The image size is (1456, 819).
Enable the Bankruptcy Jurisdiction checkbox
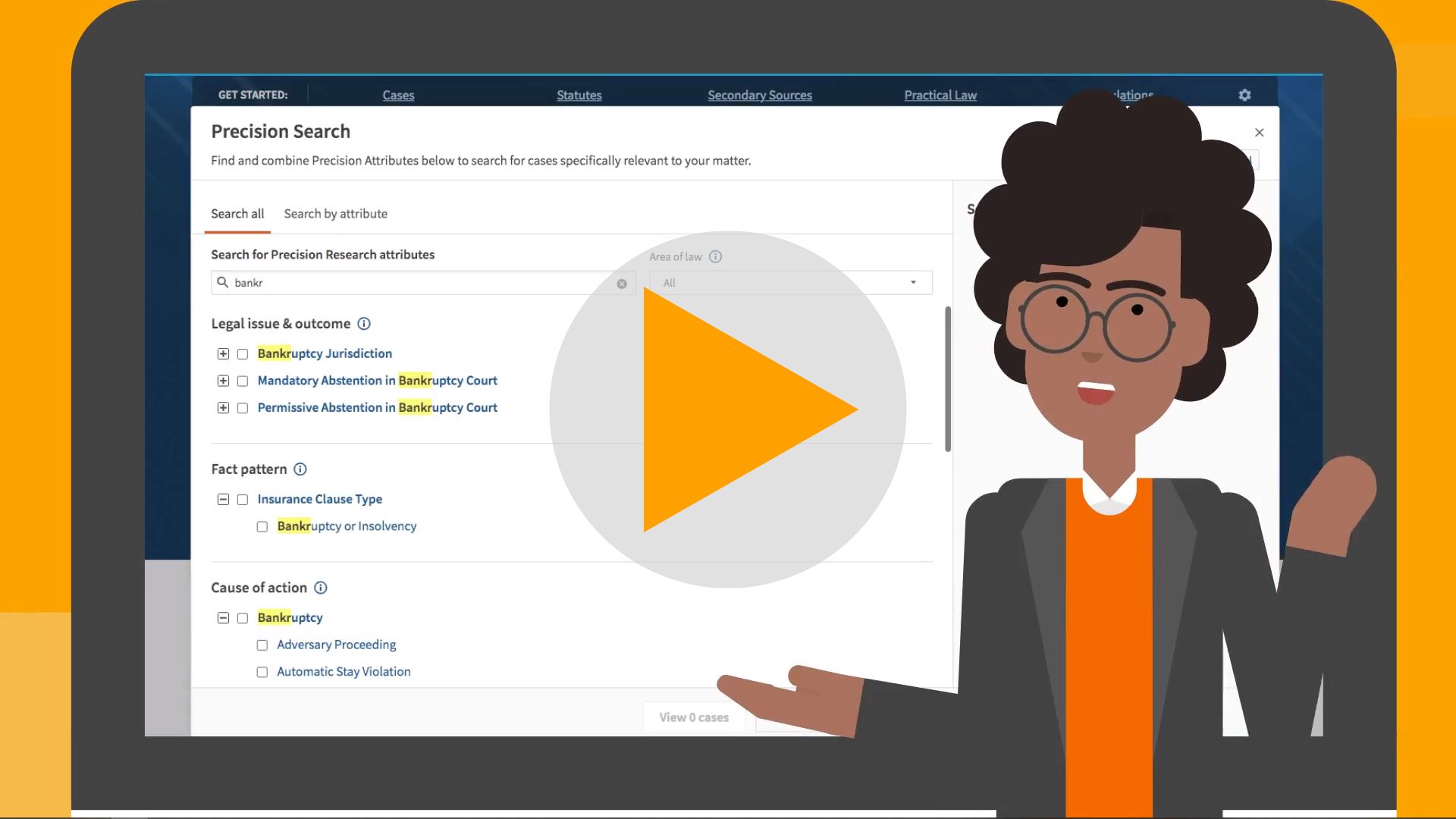tap(242, 353)
